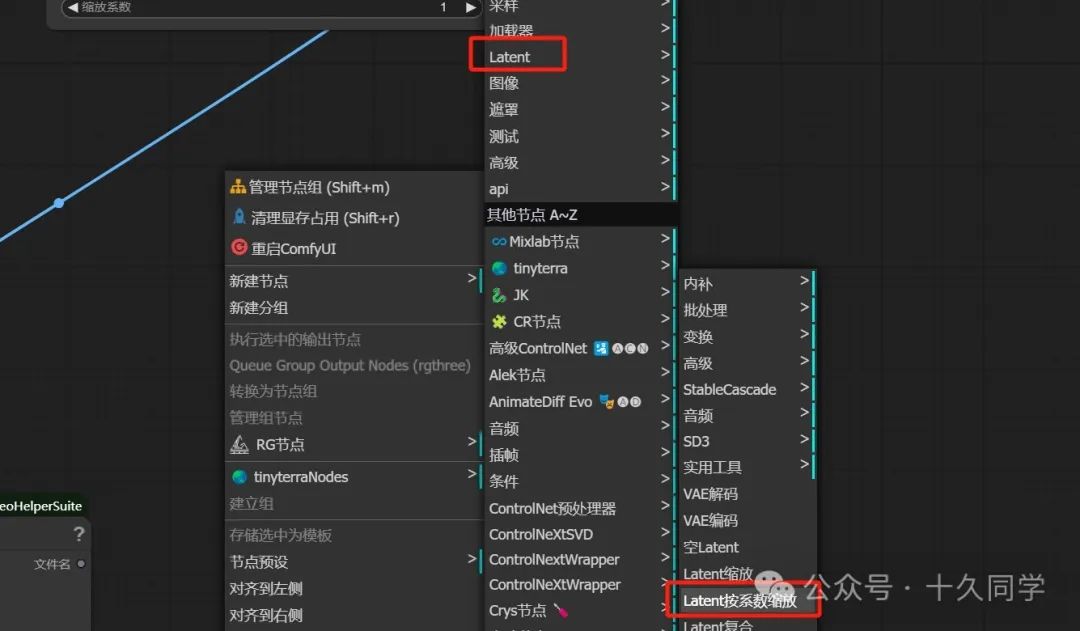Add the Latent缩放 node
This screenshot has width=1080, height=631.
747,574
